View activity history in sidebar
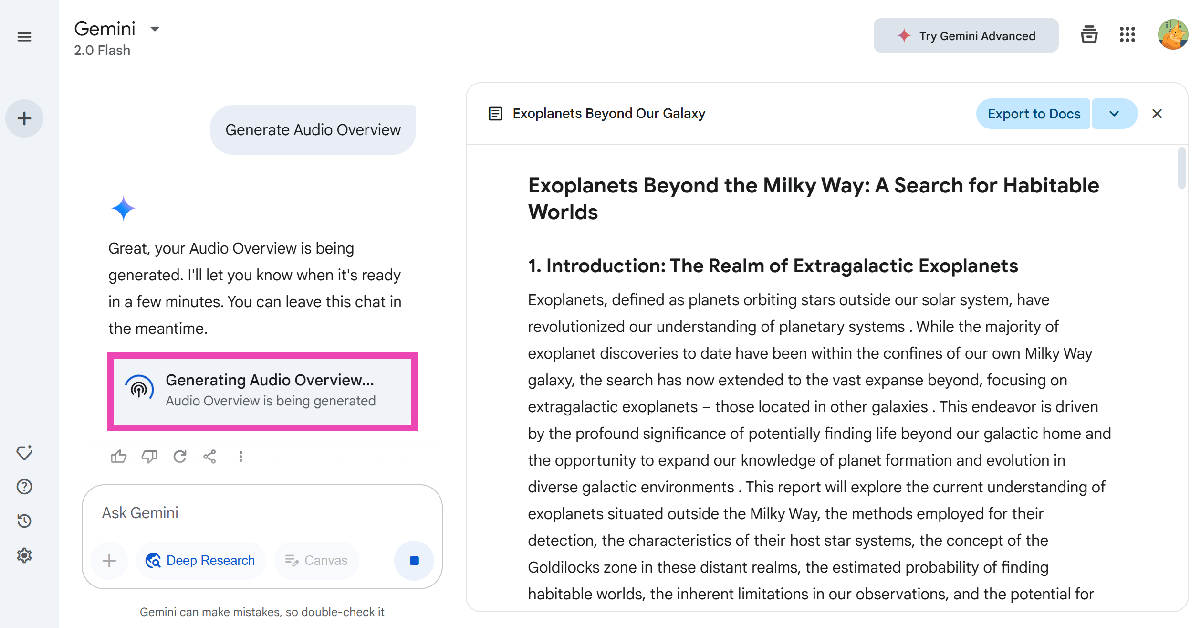 point(25,521)
